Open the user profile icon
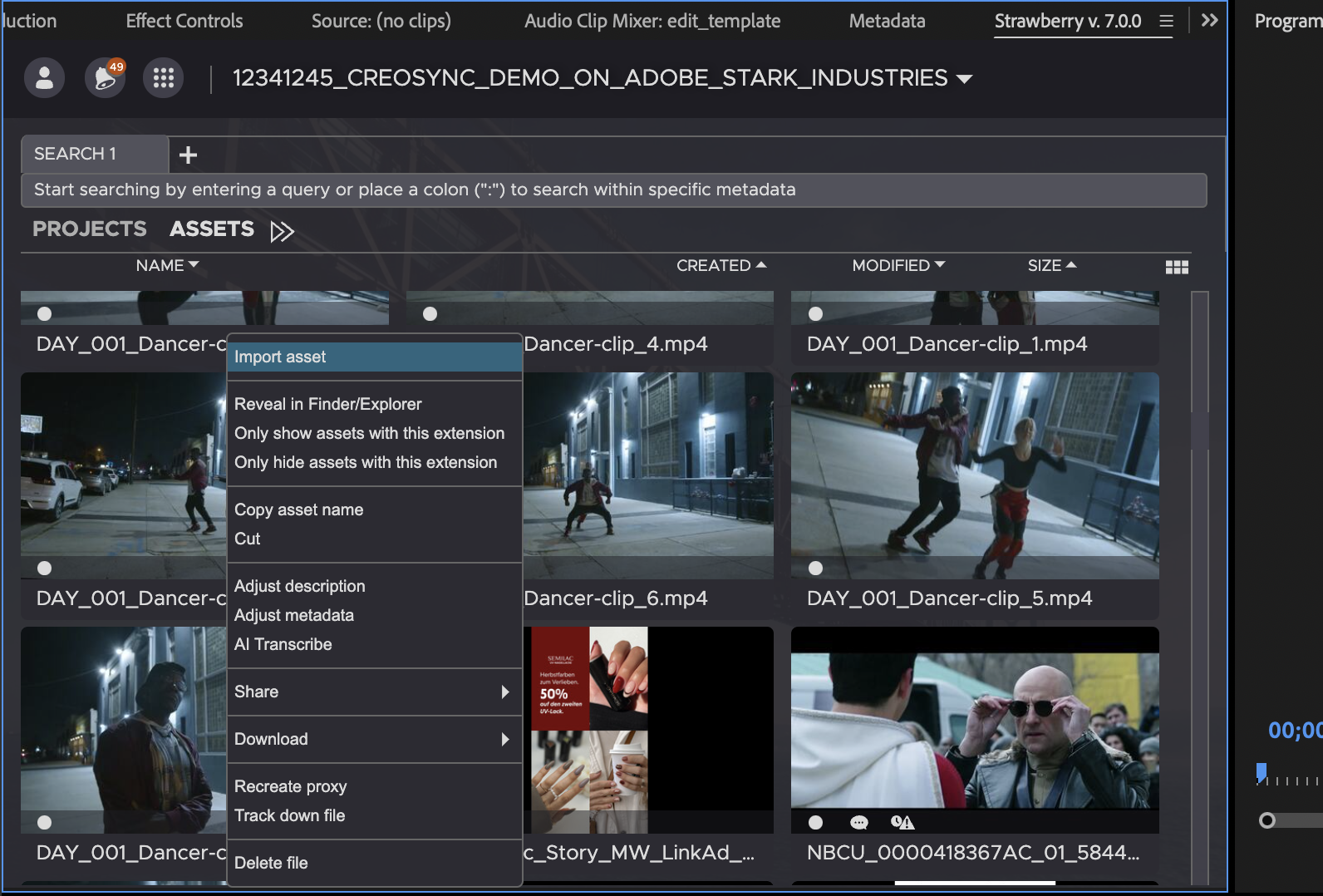 point(44,78)
